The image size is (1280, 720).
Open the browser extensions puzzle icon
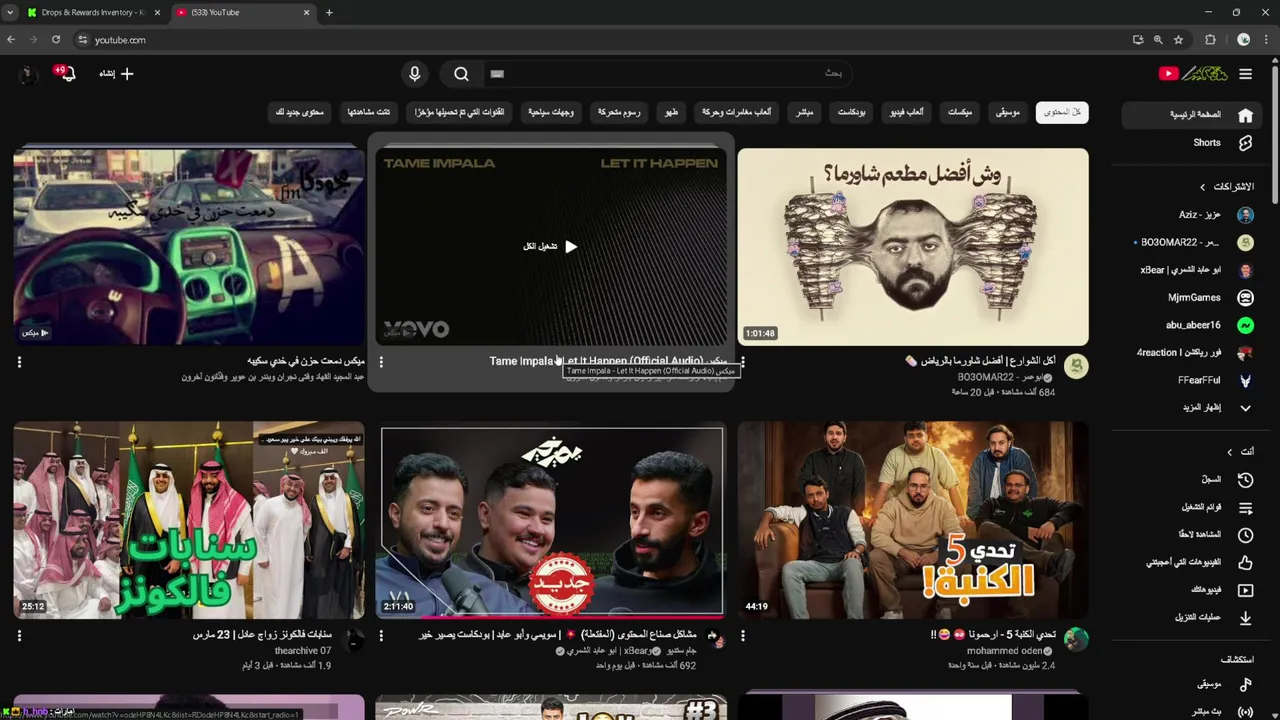coord(1210,40)
